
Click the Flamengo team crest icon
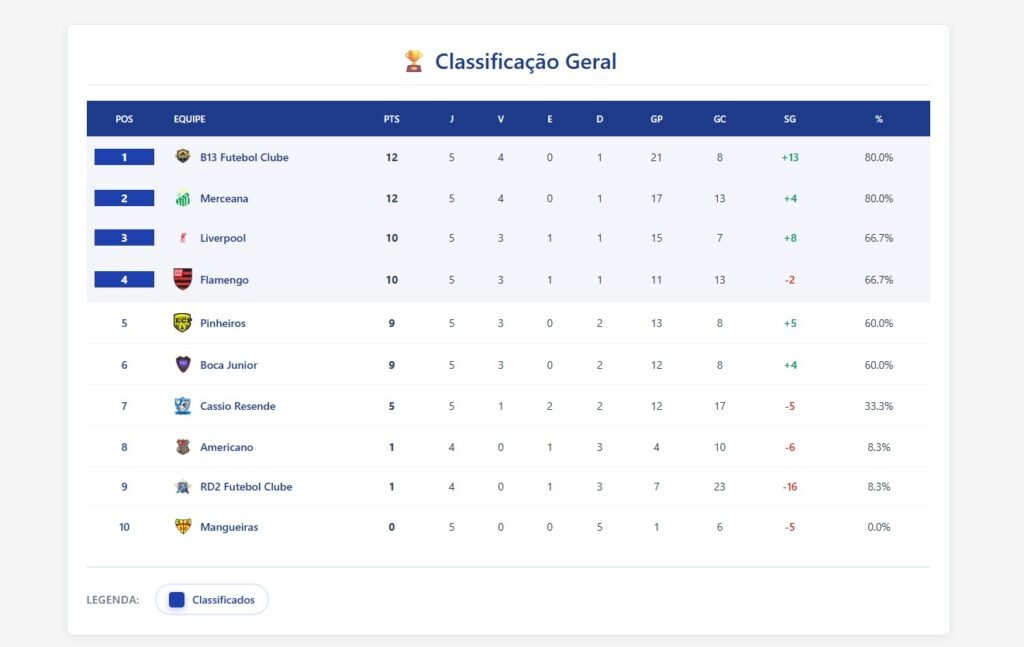click(x=182, y=279)
